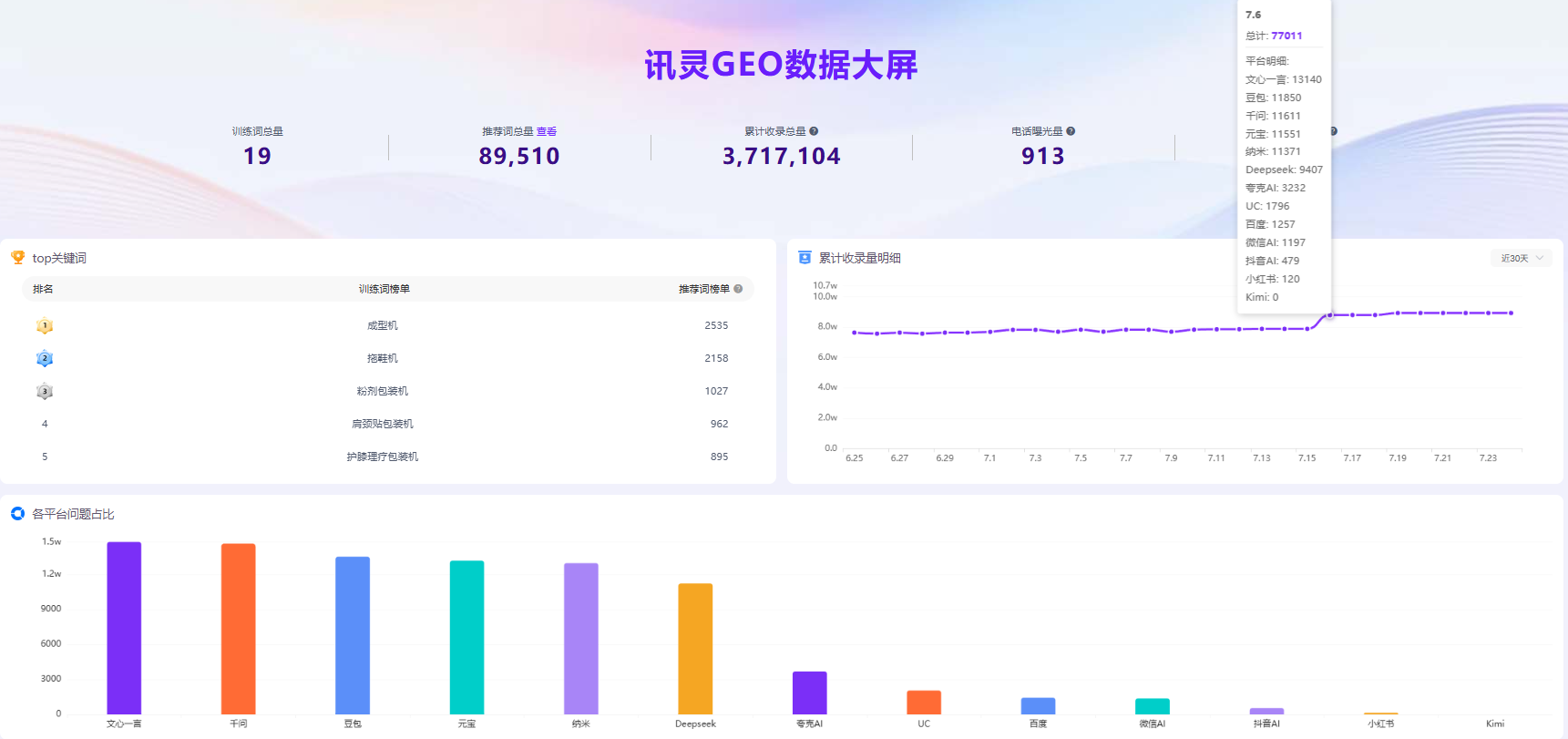Click the 百度 blue bar

click(x=1039, y=705)
